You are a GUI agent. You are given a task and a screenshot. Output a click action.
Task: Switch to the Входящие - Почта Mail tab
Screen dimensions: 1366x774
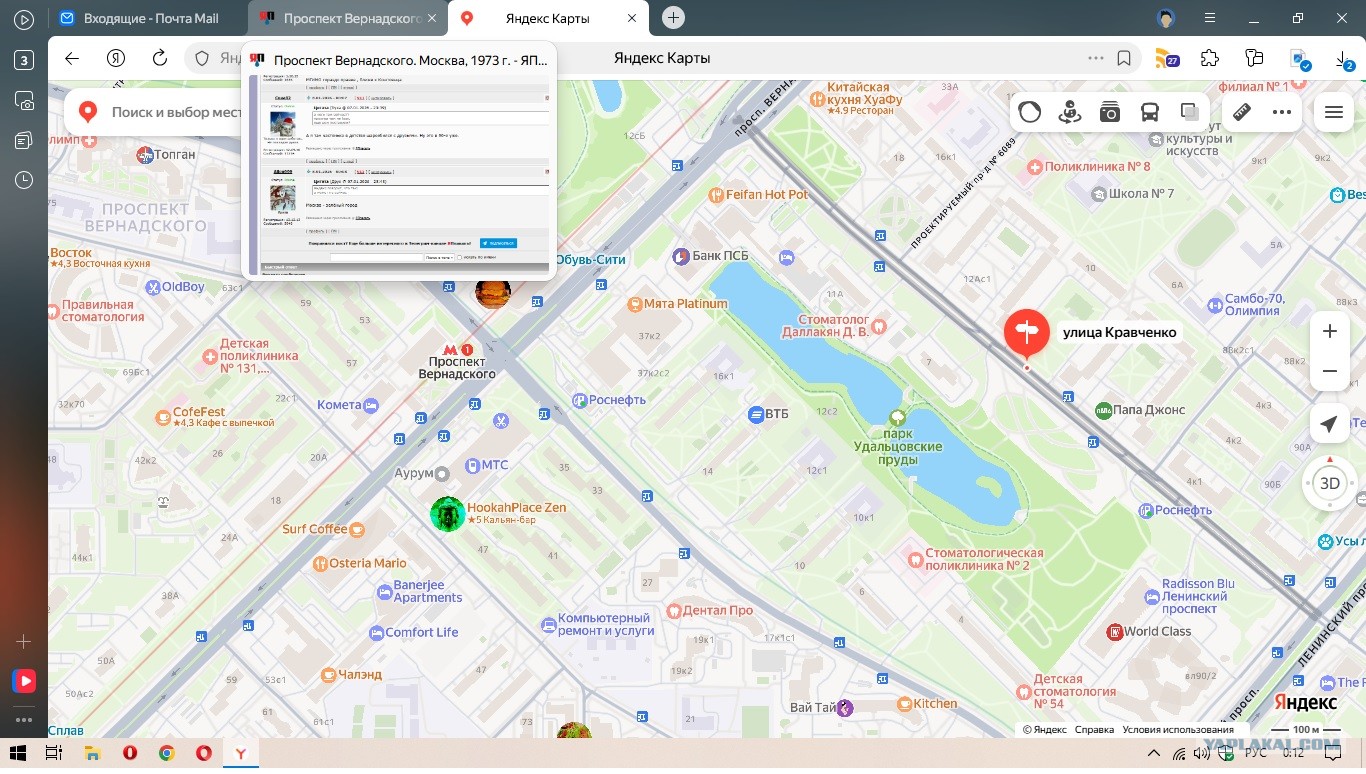click(x=150, y=18)
